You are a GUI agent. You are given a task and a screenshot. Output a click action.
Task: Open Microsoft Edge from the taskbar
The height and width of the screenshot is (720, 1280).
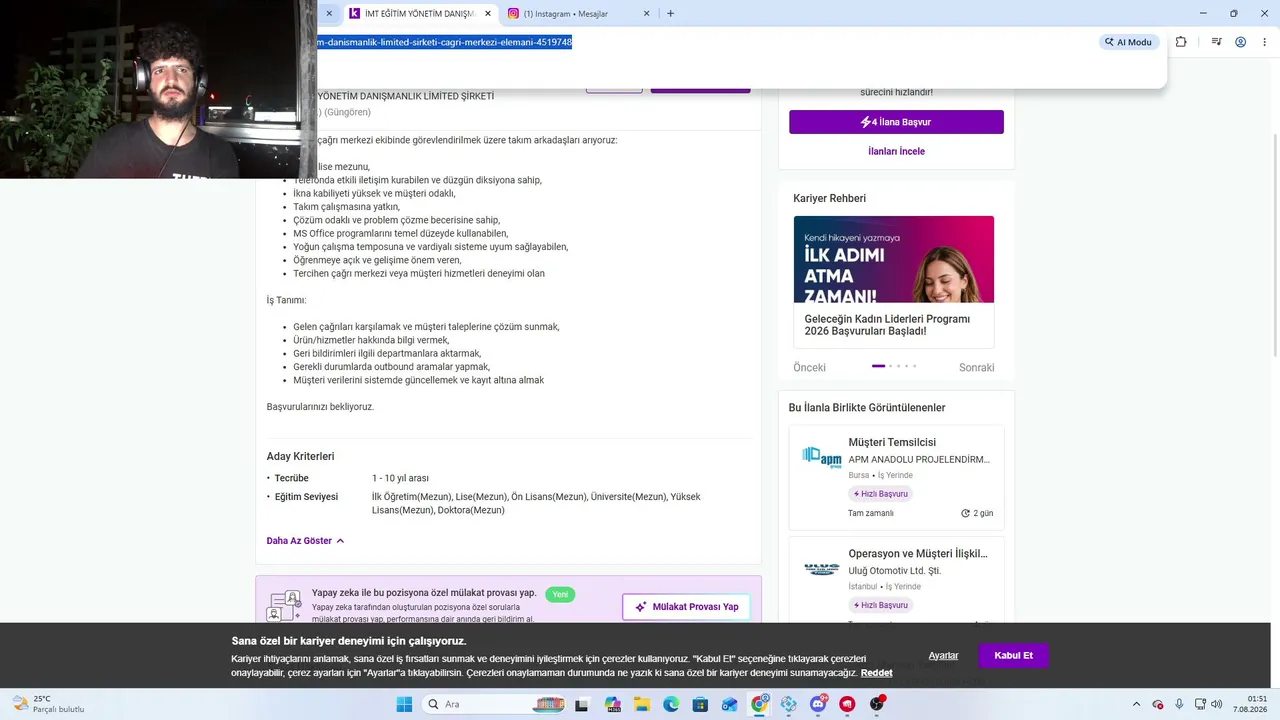click(x=671, y=704)
